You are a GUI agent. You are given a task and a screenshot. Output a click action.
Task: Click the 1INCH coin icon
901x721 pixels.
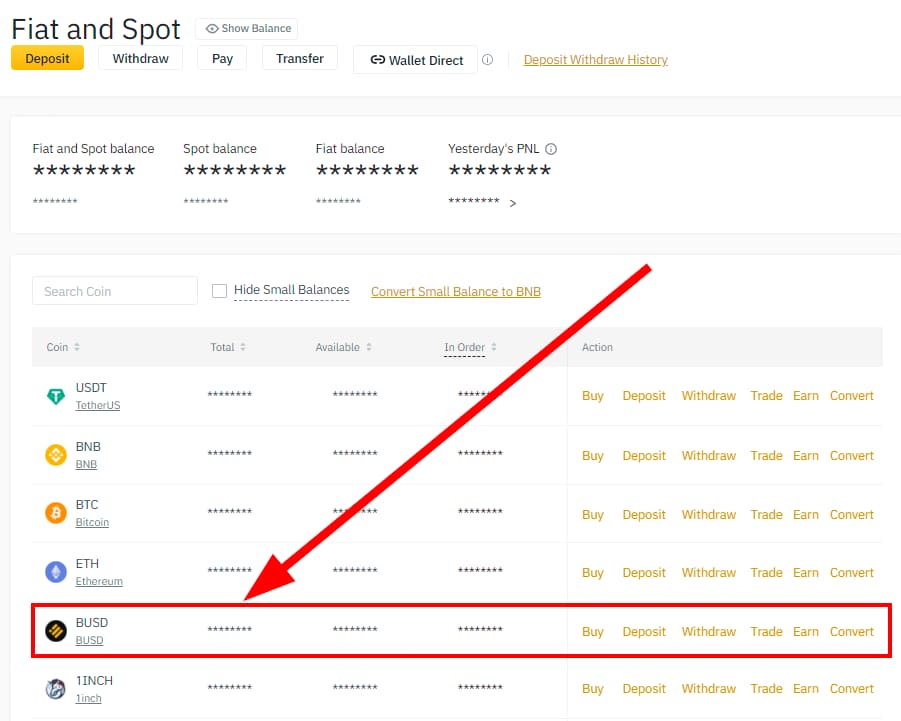pos(56,688)
